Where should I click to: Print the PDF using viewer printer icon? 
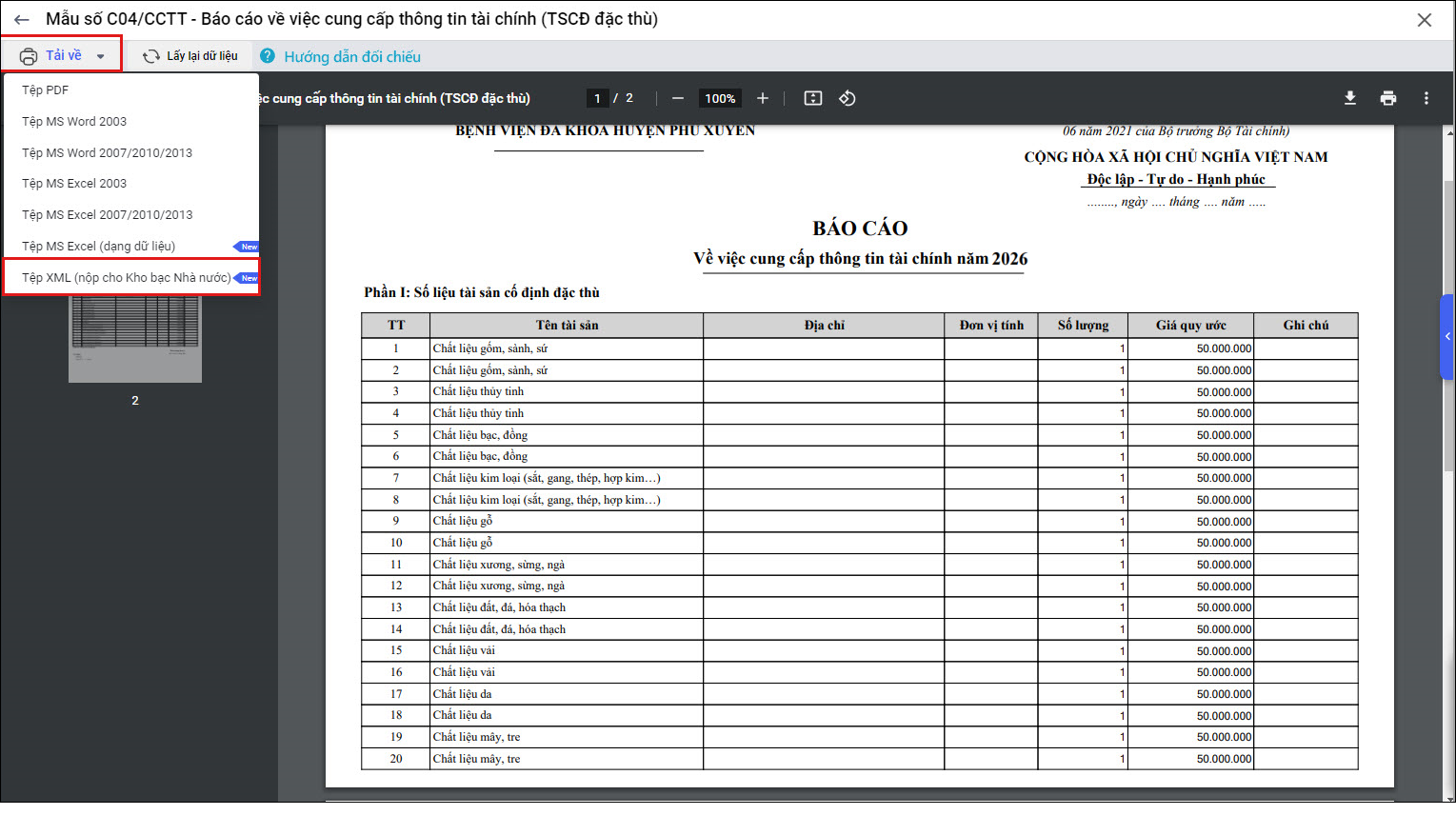click(1388, 98)
